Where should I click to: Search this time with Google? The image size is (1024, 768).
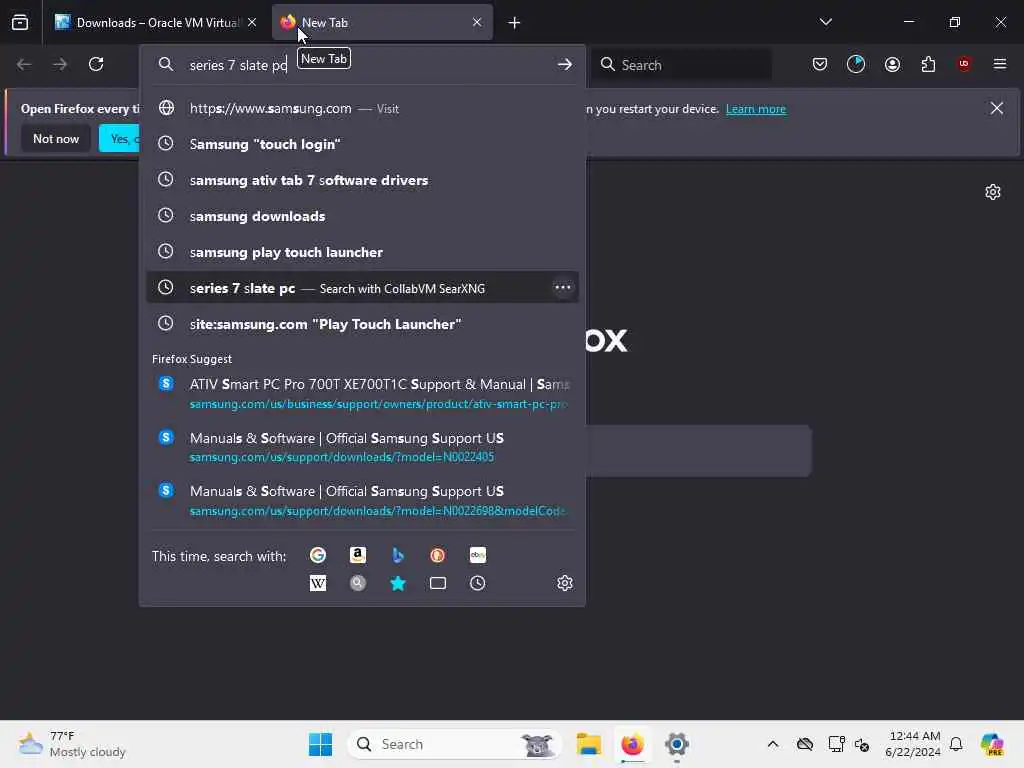317,555
